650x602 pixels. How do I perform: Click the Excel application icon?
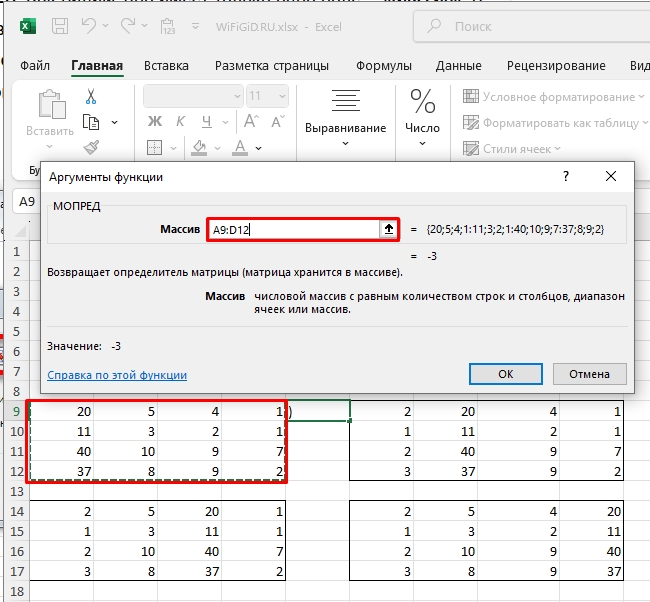[28, 27]
